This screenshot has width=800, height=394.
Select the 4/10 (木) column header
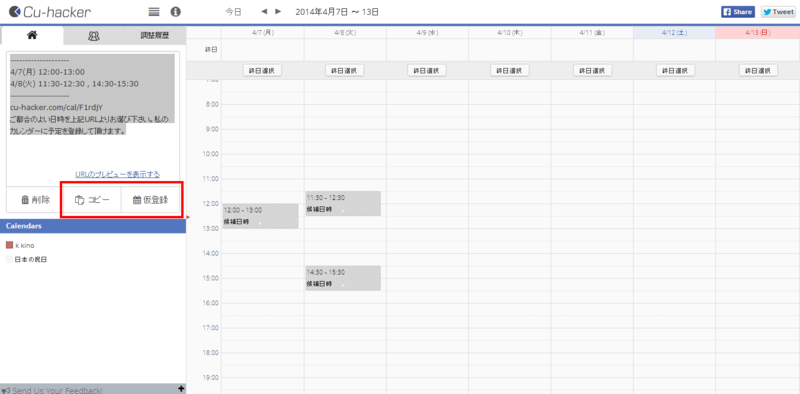(510, 33)
